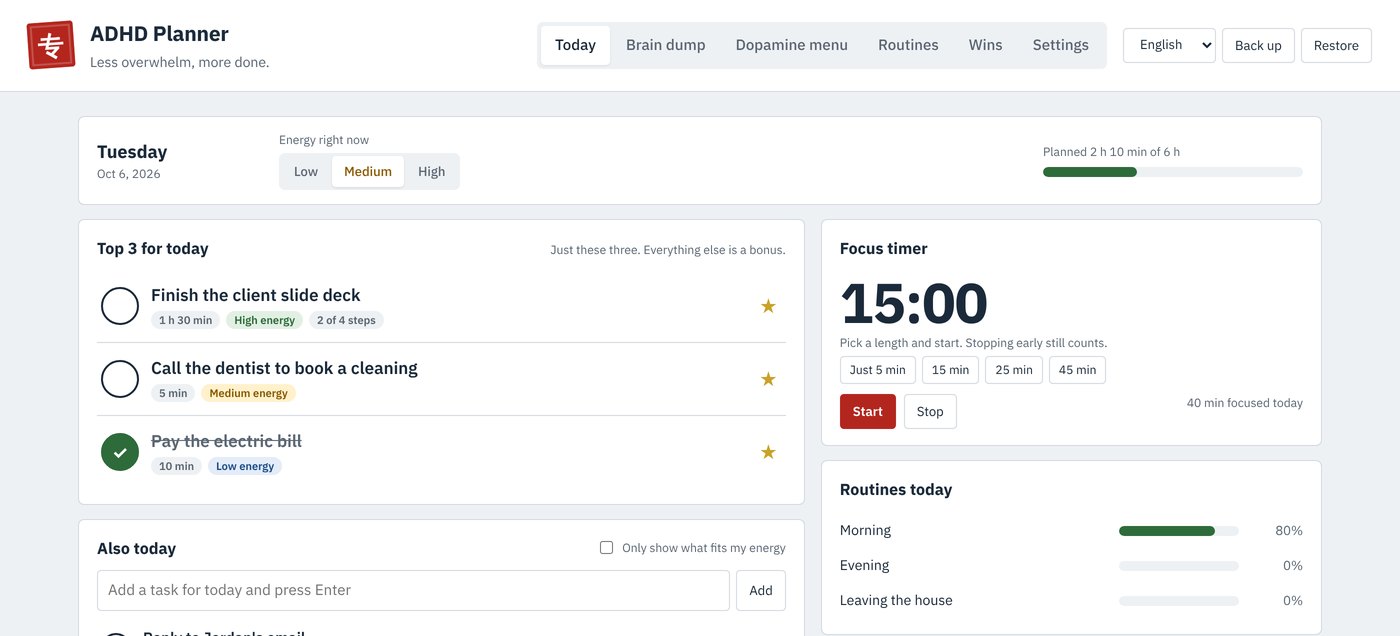Open the Routines tab
1400x636 pixels.
908,45
